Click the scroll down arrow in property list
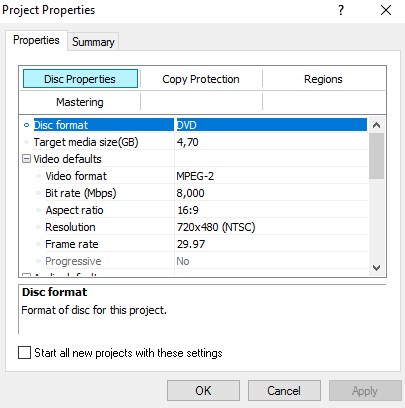 pyautogui.click(x=377, y=268)
